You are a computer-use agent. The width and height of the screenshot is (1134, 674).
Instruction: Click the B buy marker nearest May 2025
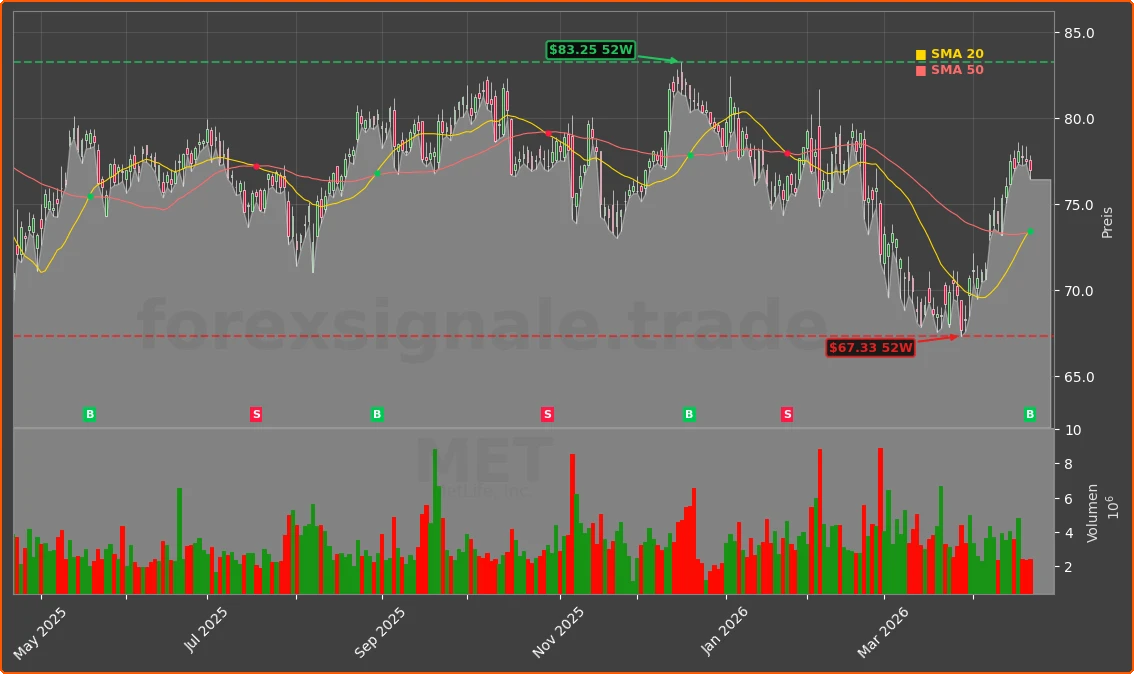tap(90, 414)
